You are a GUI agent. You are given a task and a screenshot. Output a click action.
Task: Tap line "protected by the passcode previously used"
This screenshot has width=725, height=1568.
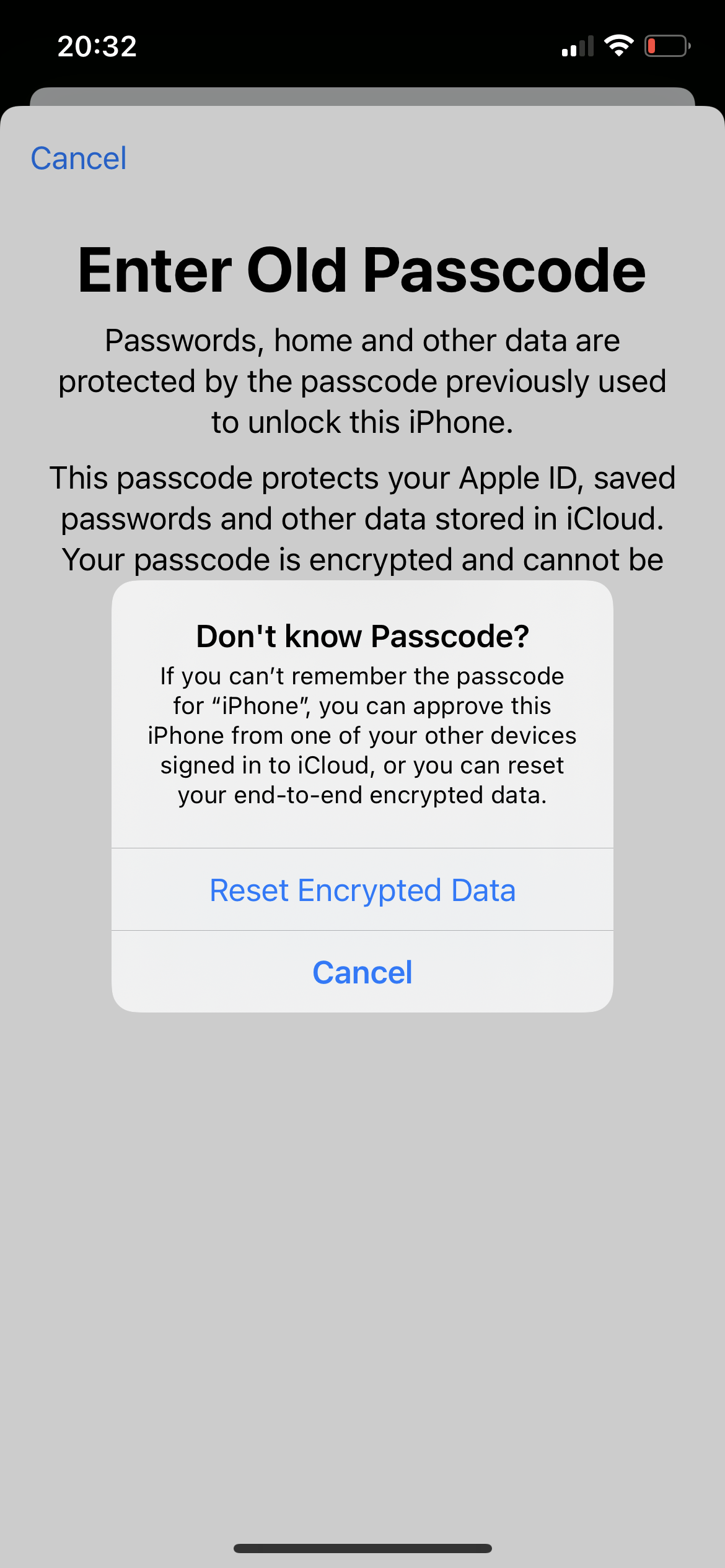(x=362, y=381)
